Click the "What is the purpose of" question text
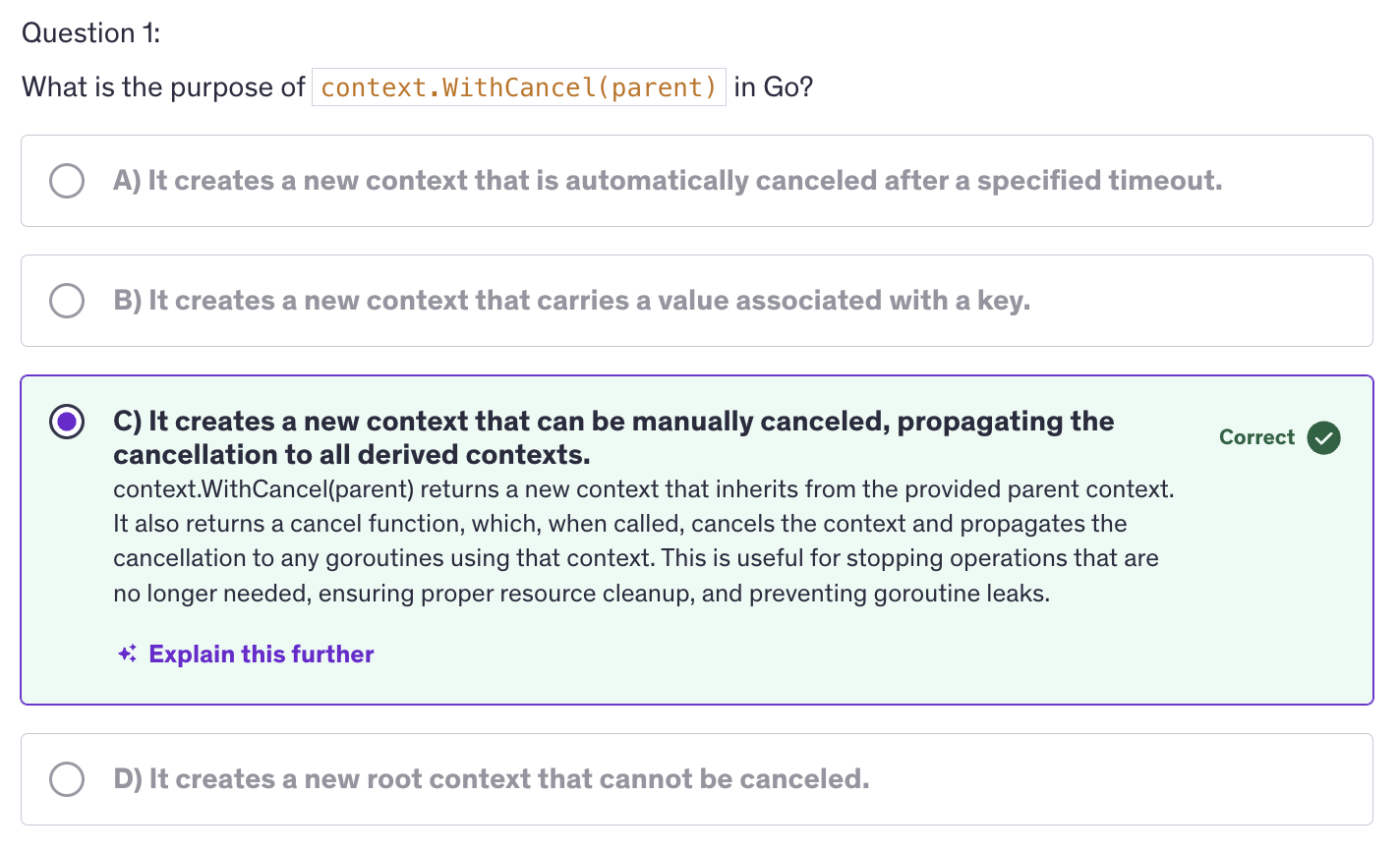The height and width of the screenshot is (853, 1400). click(163, 87)
